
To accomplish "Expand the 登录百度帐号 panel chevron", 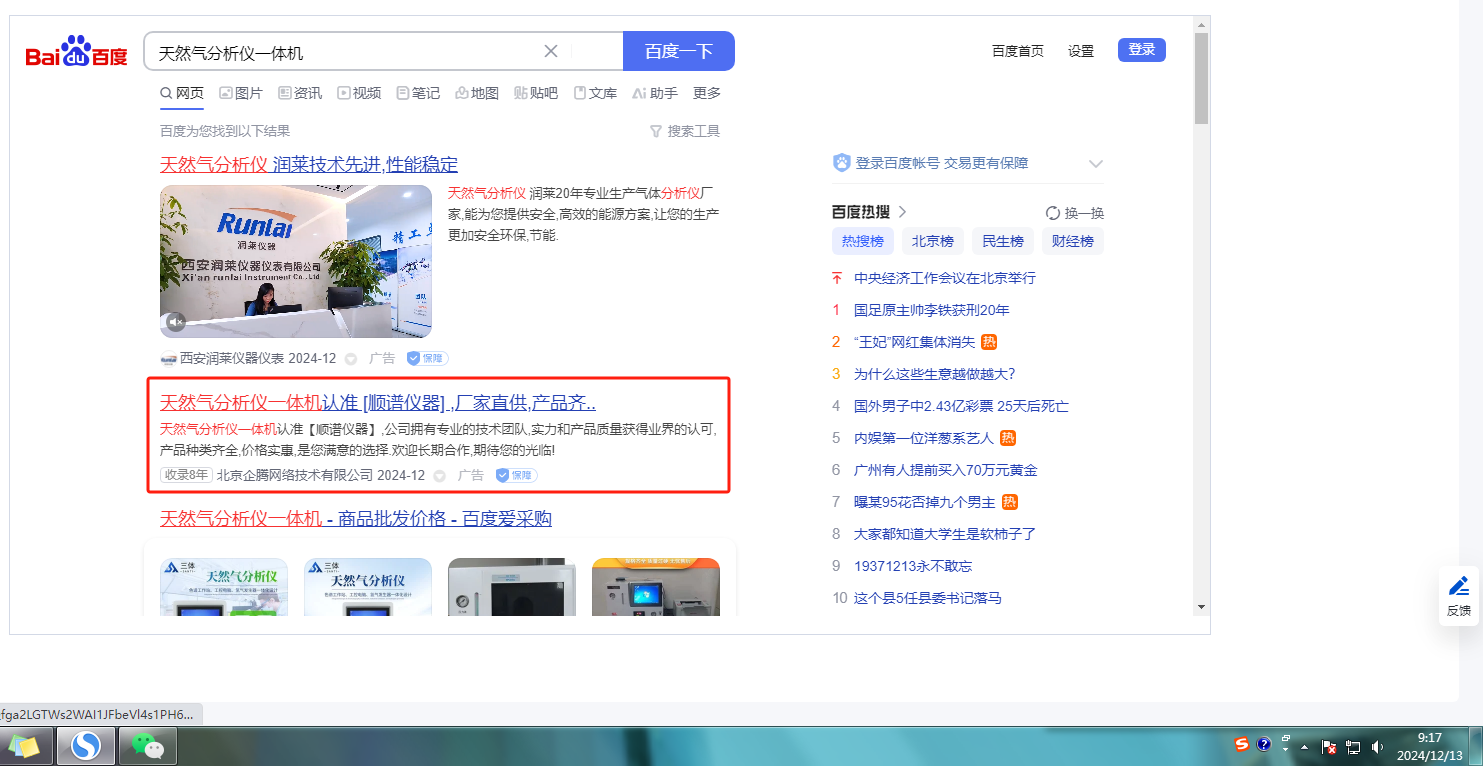I will click(1095, 164).
